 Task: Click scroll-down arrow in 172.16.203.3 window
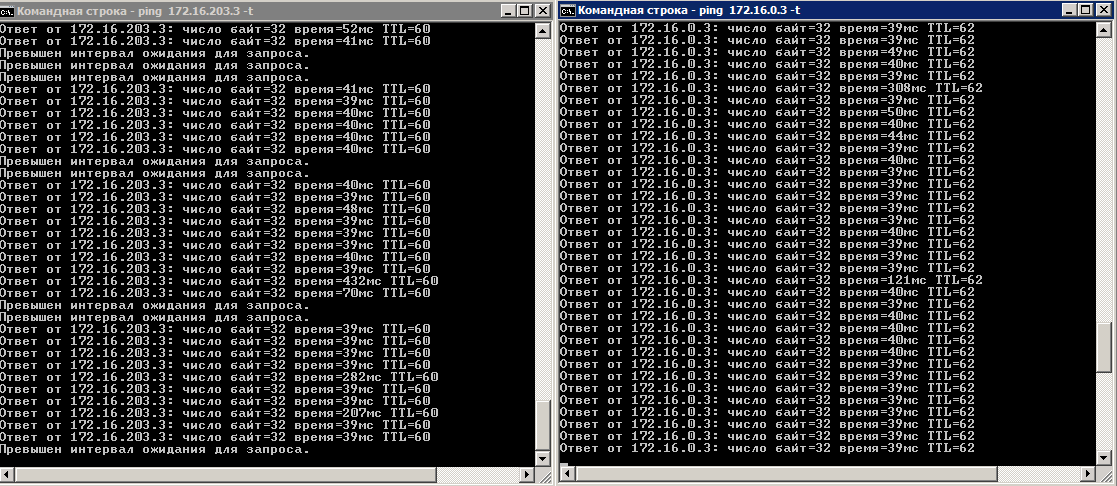coord(543,458)
